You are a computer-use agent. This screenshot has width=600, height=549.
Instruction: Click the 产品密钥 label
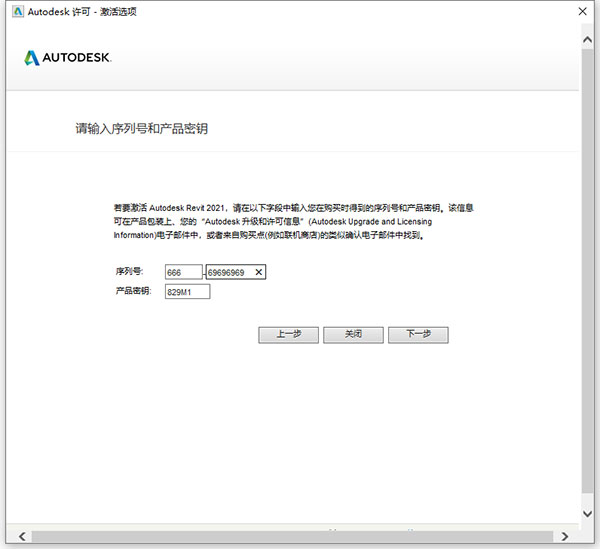pyautogui.click(x=132, y=291)
